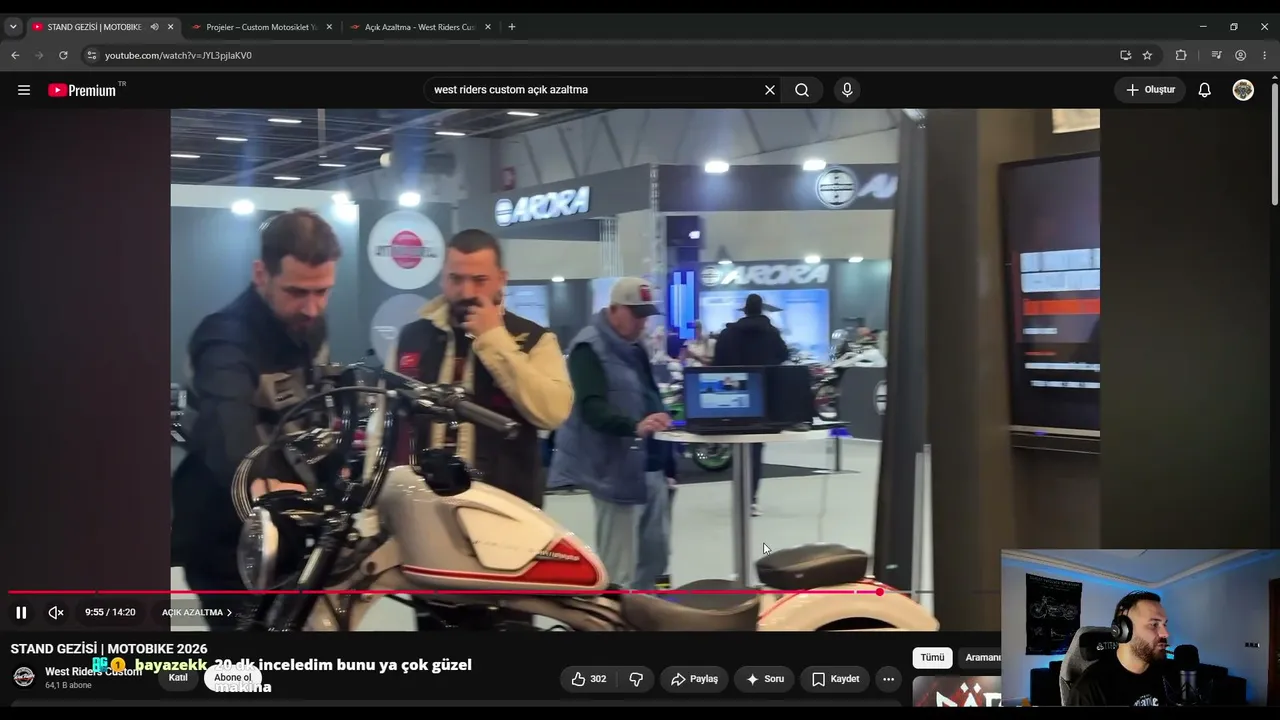Close the STAND GEZİSİ tab
The height and width of the screenshot is (720, 1280).
[x=170, y=27]
